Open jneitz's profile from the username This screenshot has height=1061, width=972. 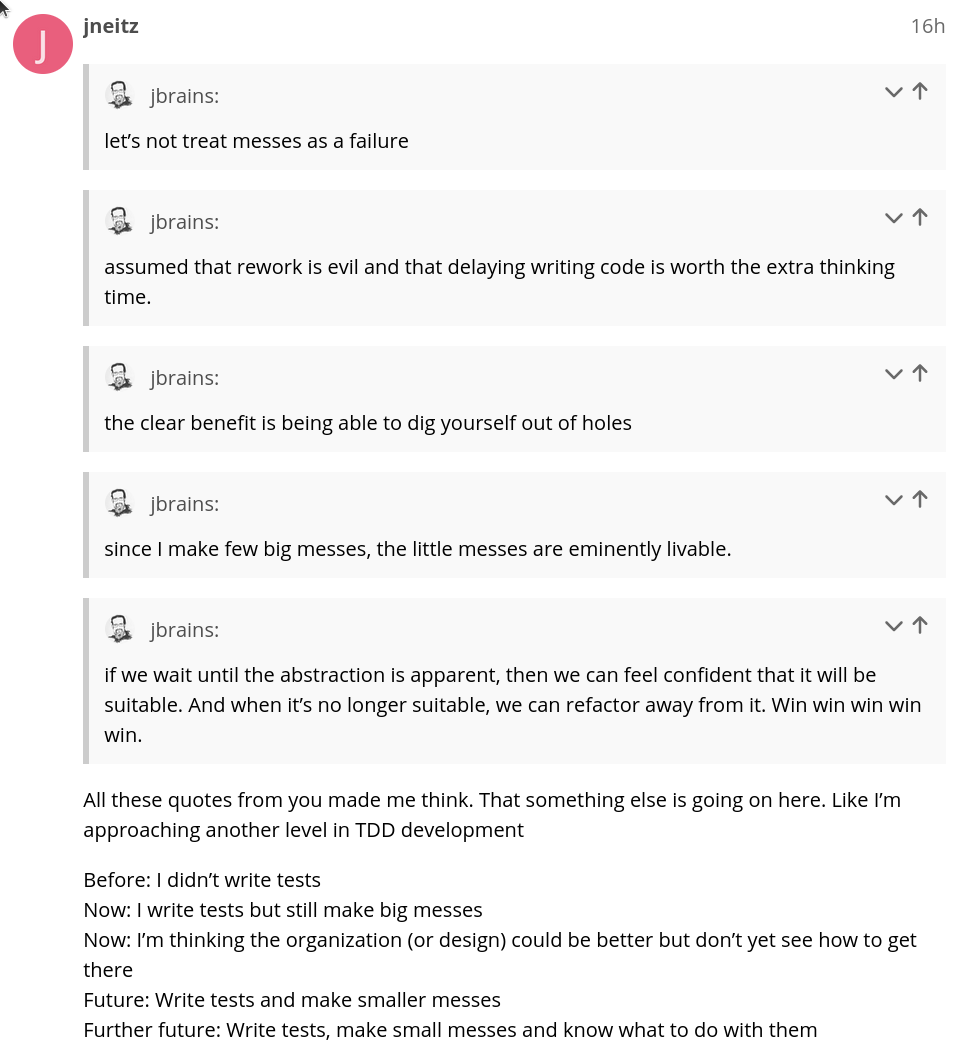[x=111, y=26]
